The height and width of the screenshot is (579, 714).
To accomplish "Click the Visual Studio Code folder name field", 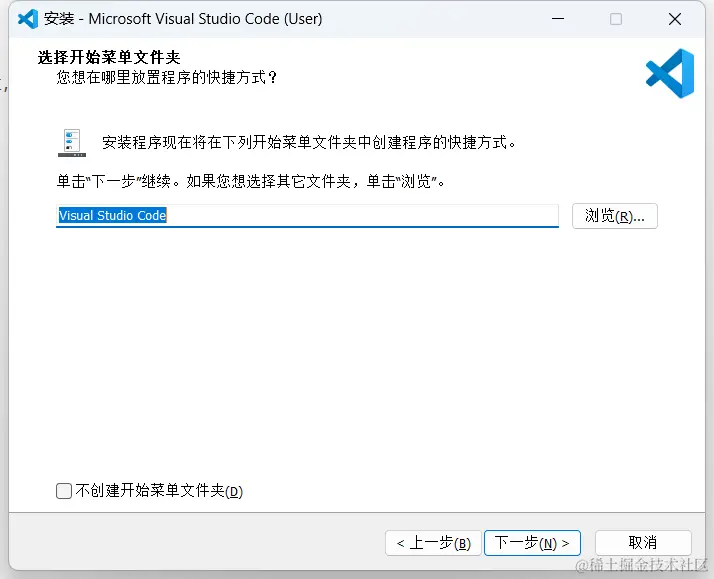I will [307, 215].
